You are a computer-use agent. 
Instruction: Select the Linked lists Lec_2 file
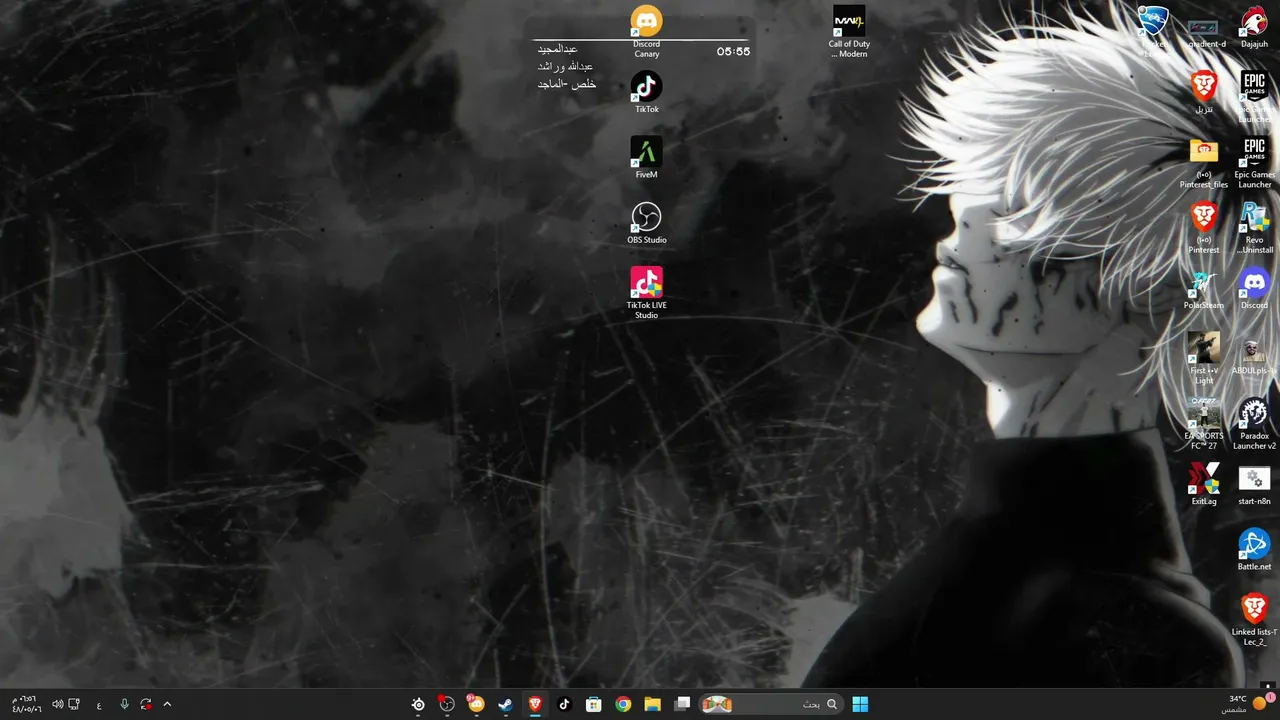pos(1254,619)
